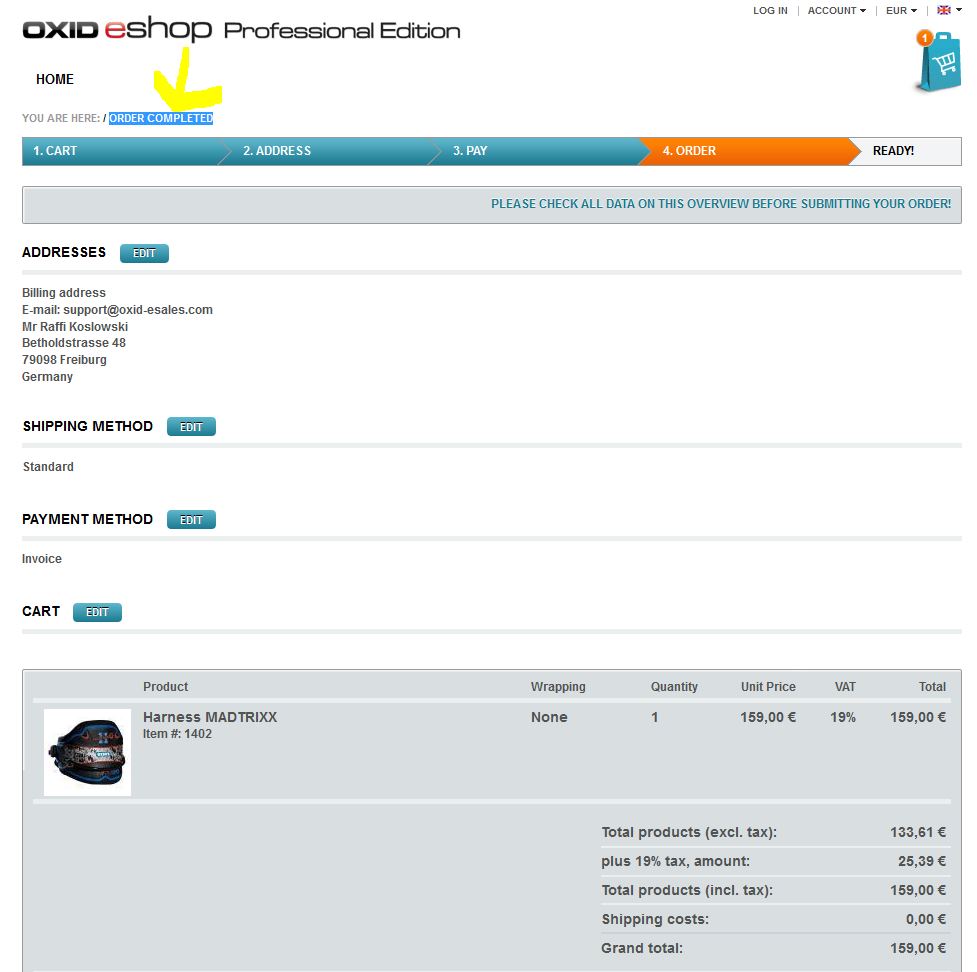Click the Ready! final step
Image resolution: width=977 pixels, height=972 pixels.
[x=893, y=151]
